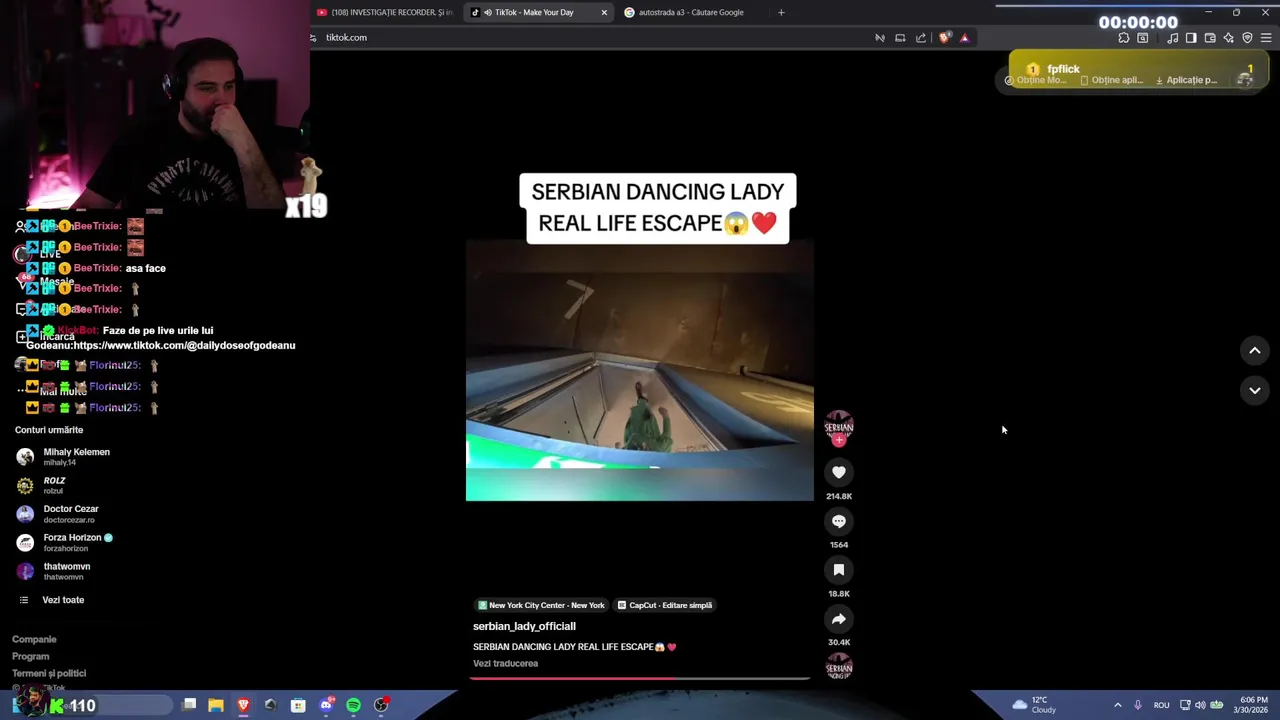Screen dimensions: 1280x720
Task: Show hidden system tray icons
Action: 1117,705
